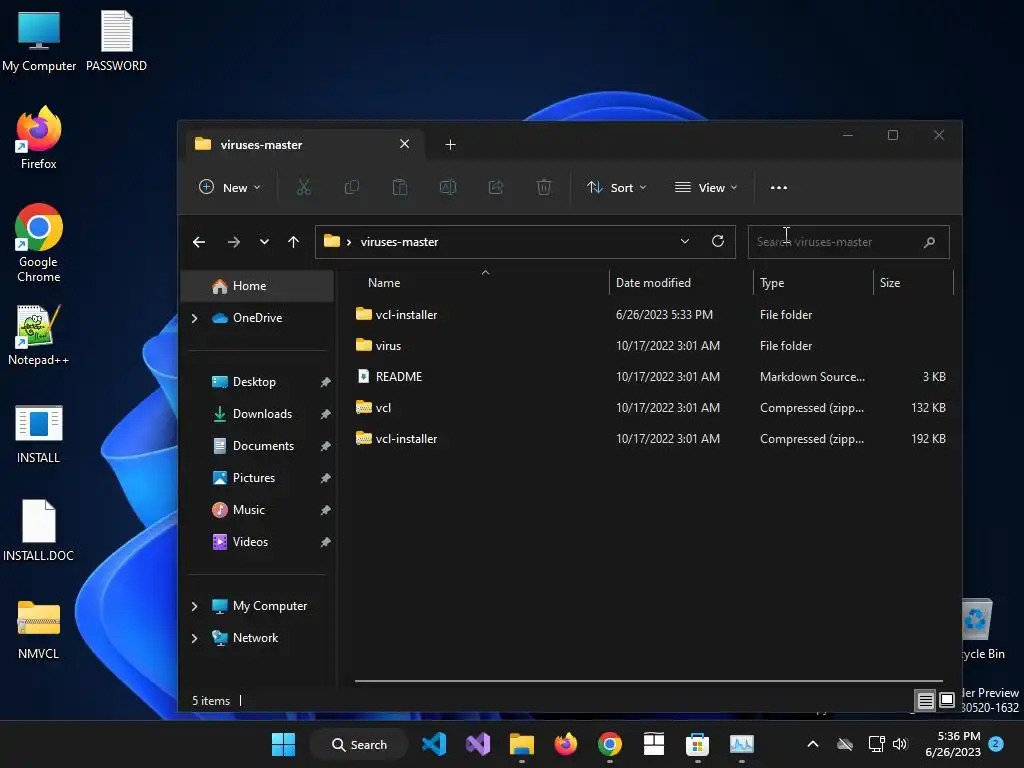The width and height of the screenshot is (1024, 768).
Task: Select the virus folder
Action: click(651, 346)
